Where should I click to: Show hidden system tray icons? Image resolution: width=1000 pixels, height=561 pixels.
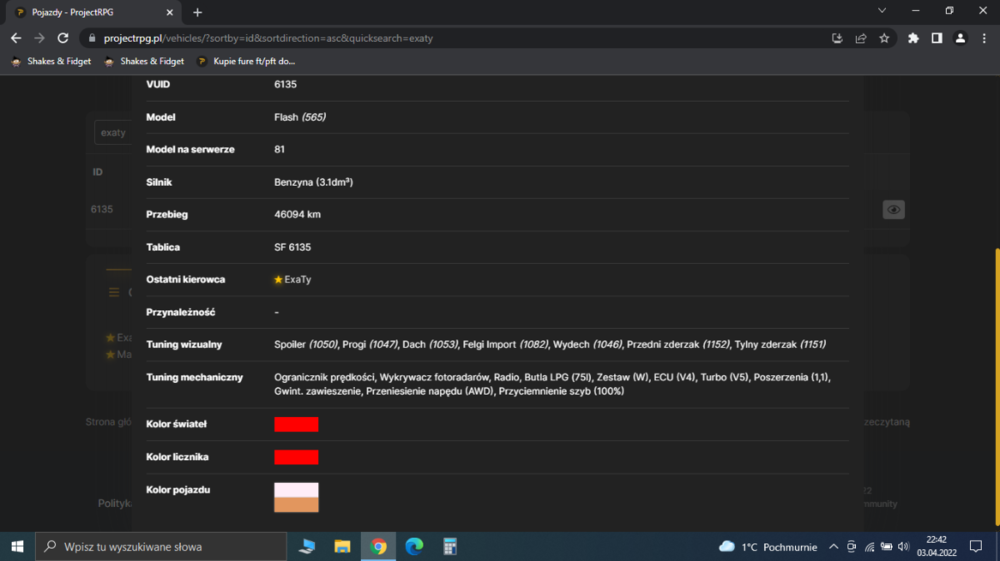833,546
